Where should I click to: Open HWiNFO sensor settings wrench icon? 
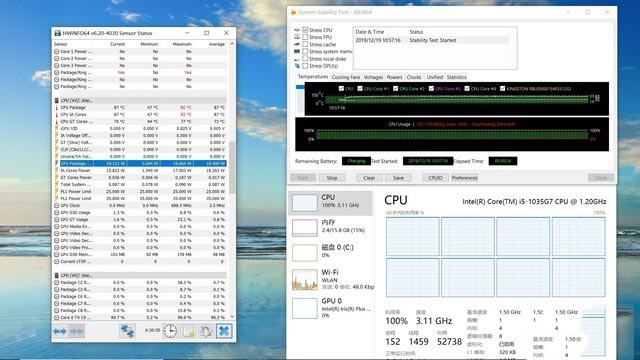coord(206,331)
